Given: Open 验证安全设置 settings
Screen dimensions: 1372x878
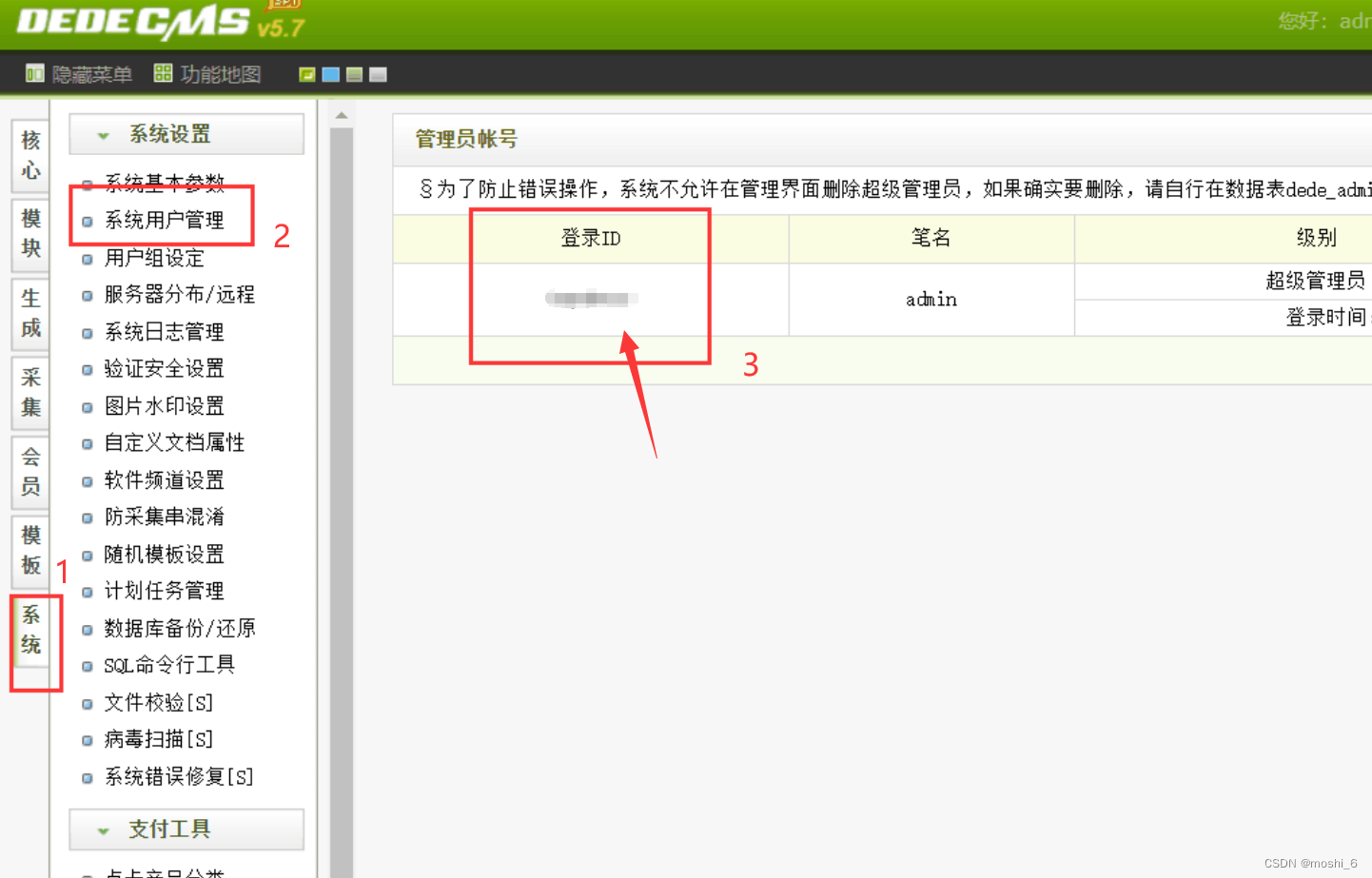Looking at the screenshot, I should tap(166, 369).
